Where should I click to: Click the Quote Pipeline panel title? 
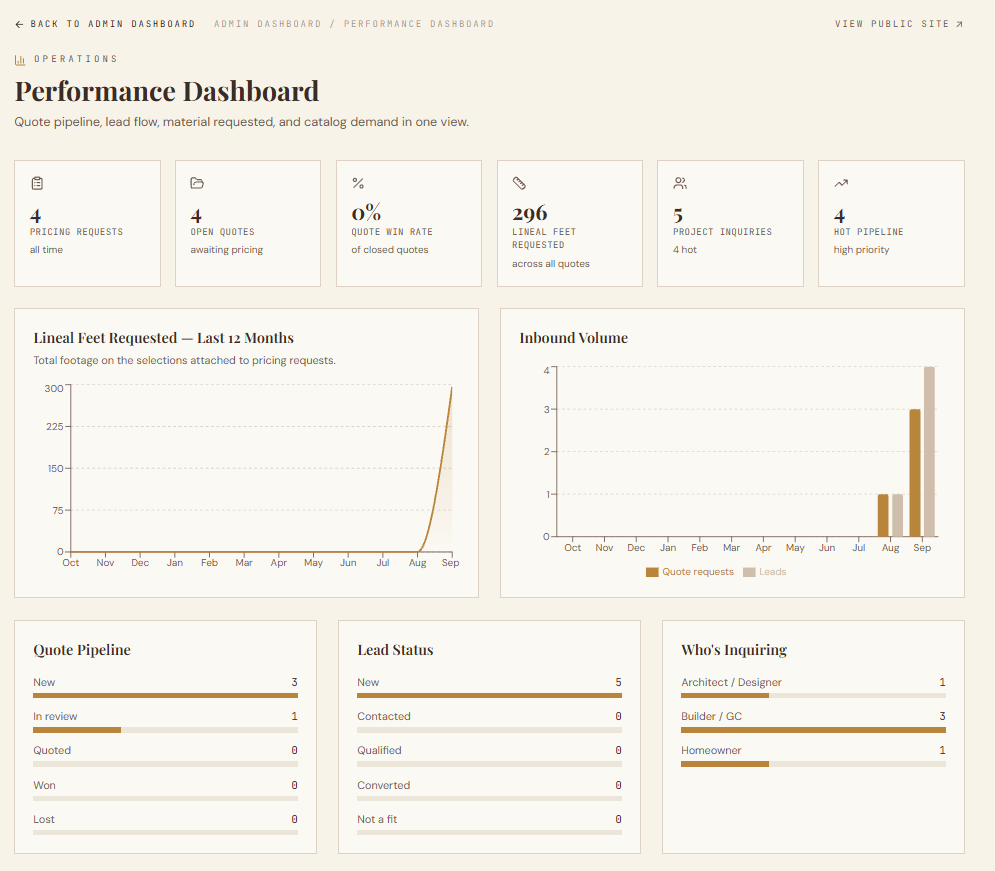pos(82,650)
